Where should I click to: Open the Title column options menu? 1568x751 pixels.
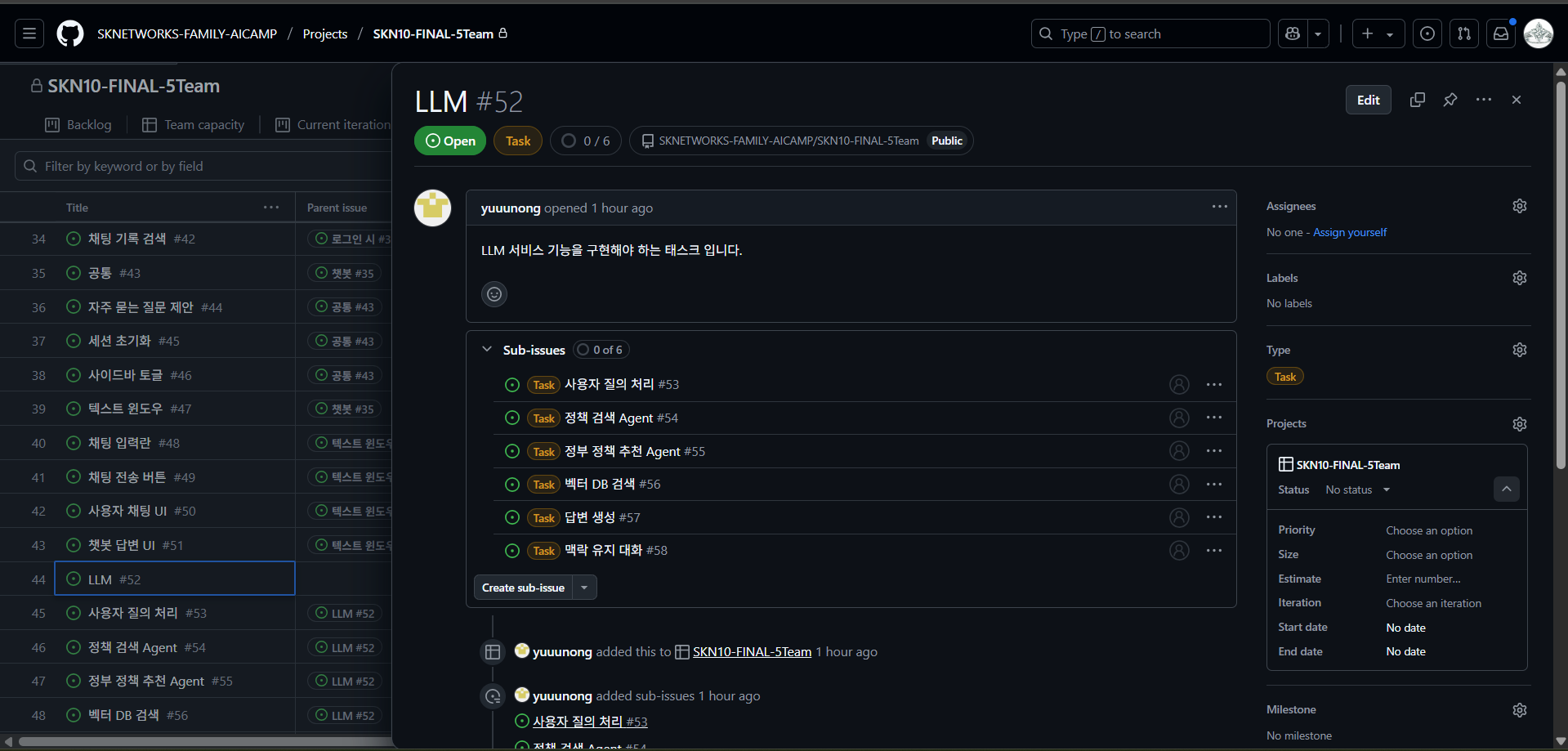tap(271, 208)
